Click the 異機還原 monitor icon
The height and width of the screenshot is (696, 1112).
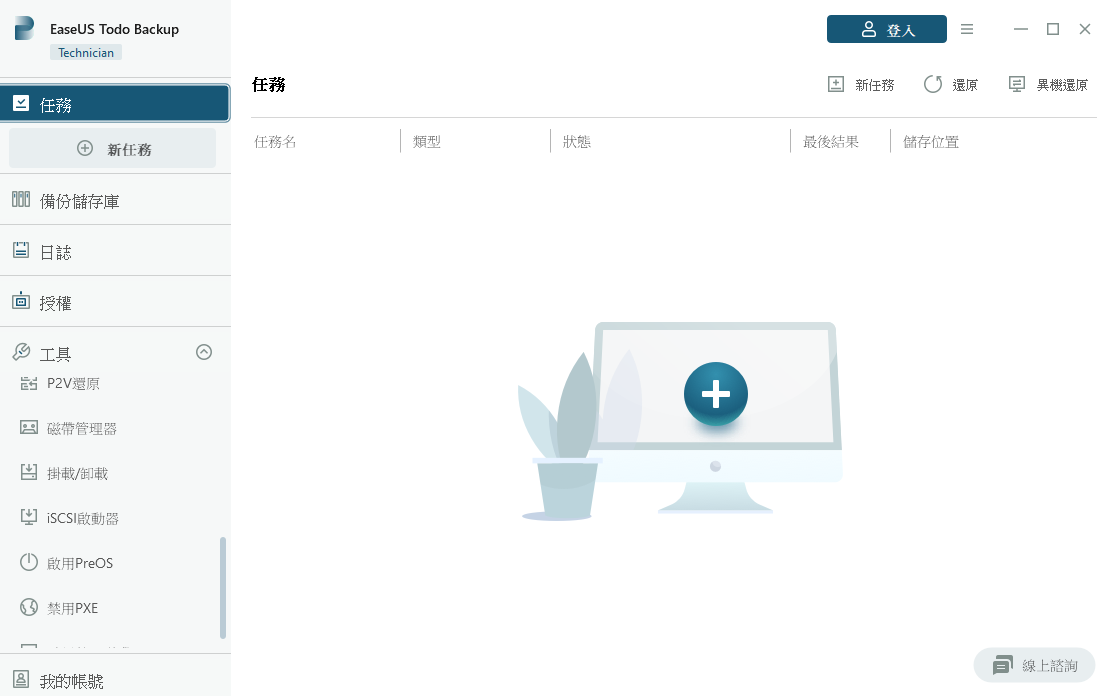click(1017, 84)
